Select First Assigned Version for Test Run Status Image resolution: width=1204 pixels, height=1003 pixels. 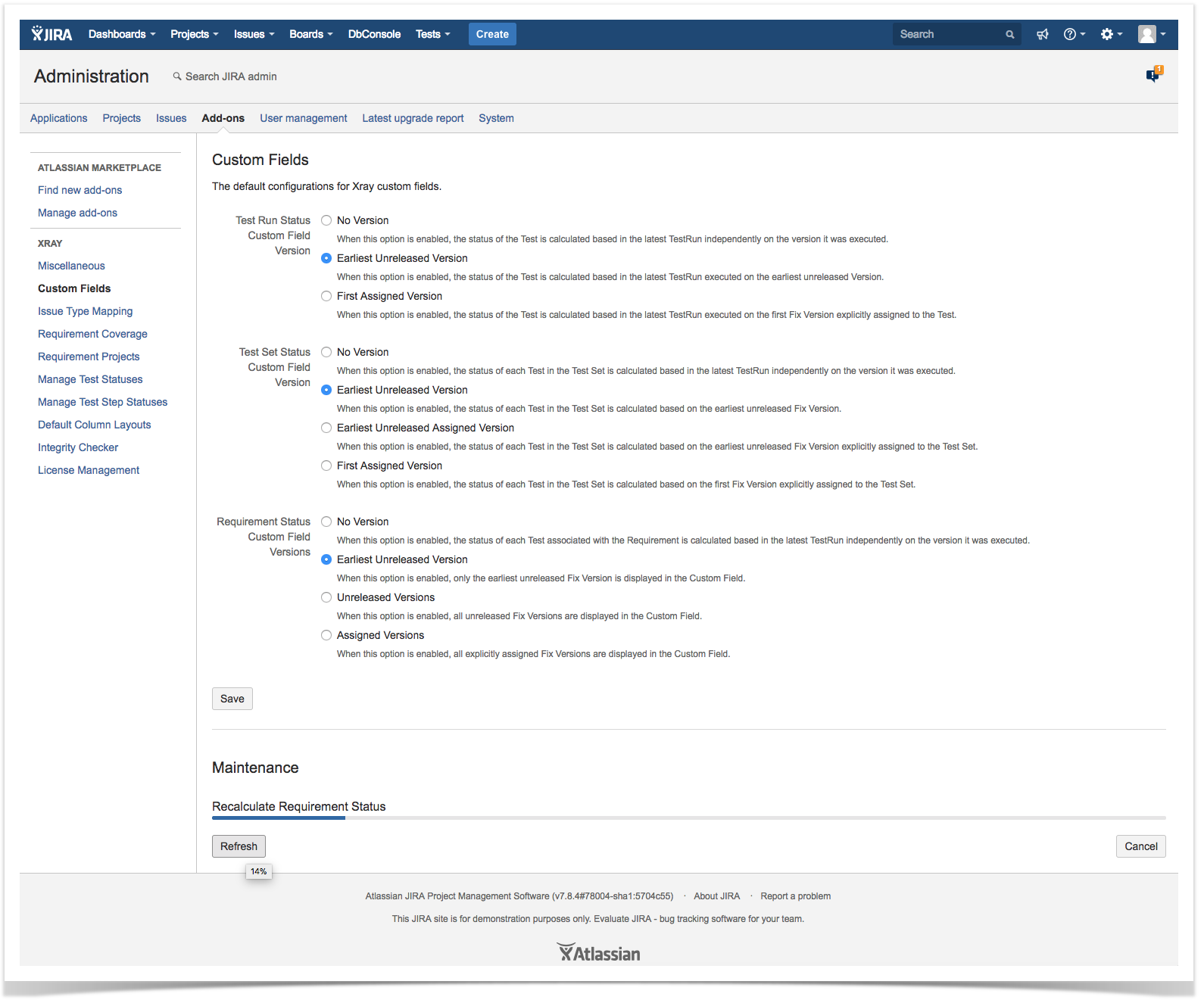tap(326, 296)
